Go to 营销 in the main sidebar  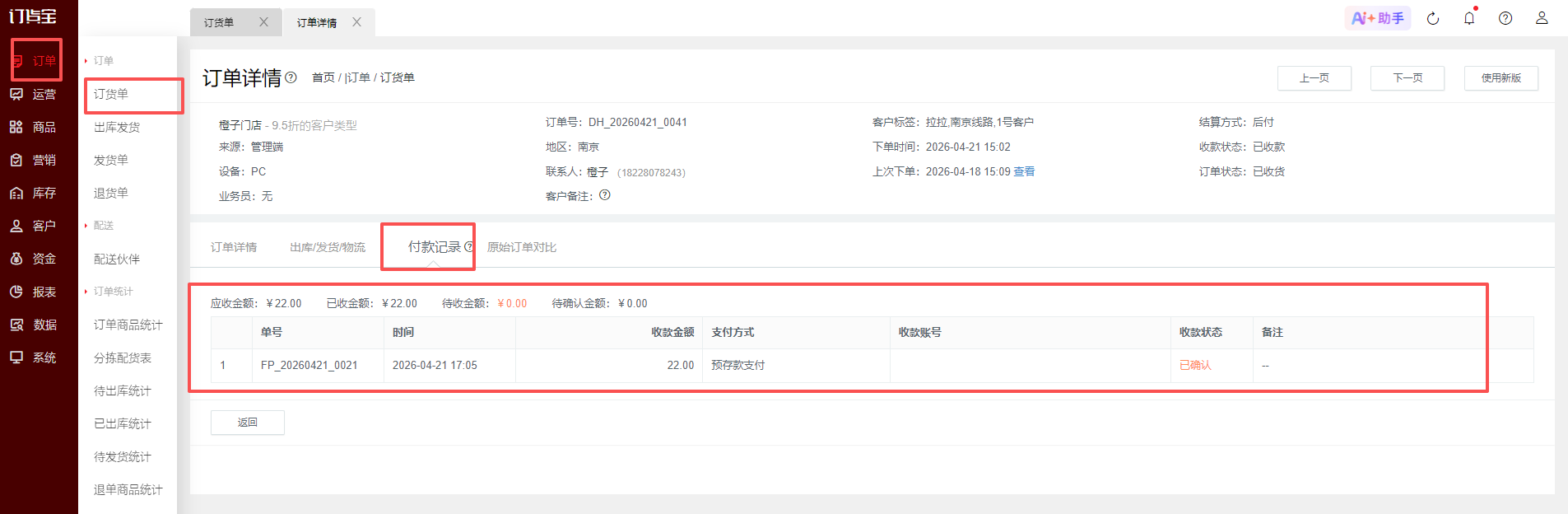[33, 160]
